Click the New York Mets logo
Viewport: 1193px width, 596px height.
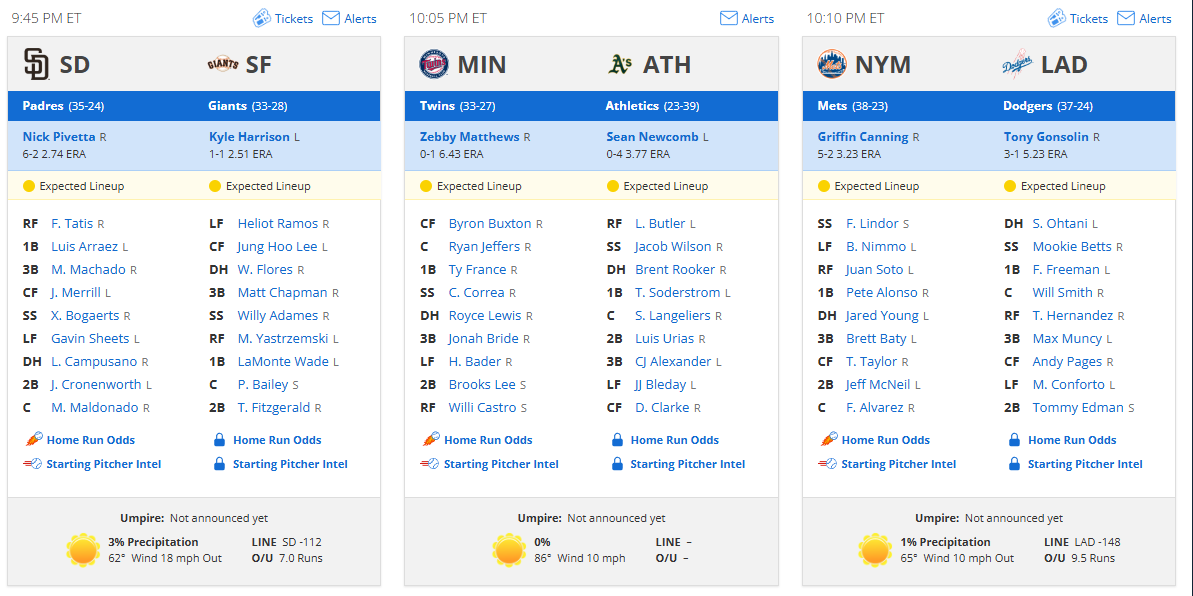pyautogui.click(x=832, y=65)
